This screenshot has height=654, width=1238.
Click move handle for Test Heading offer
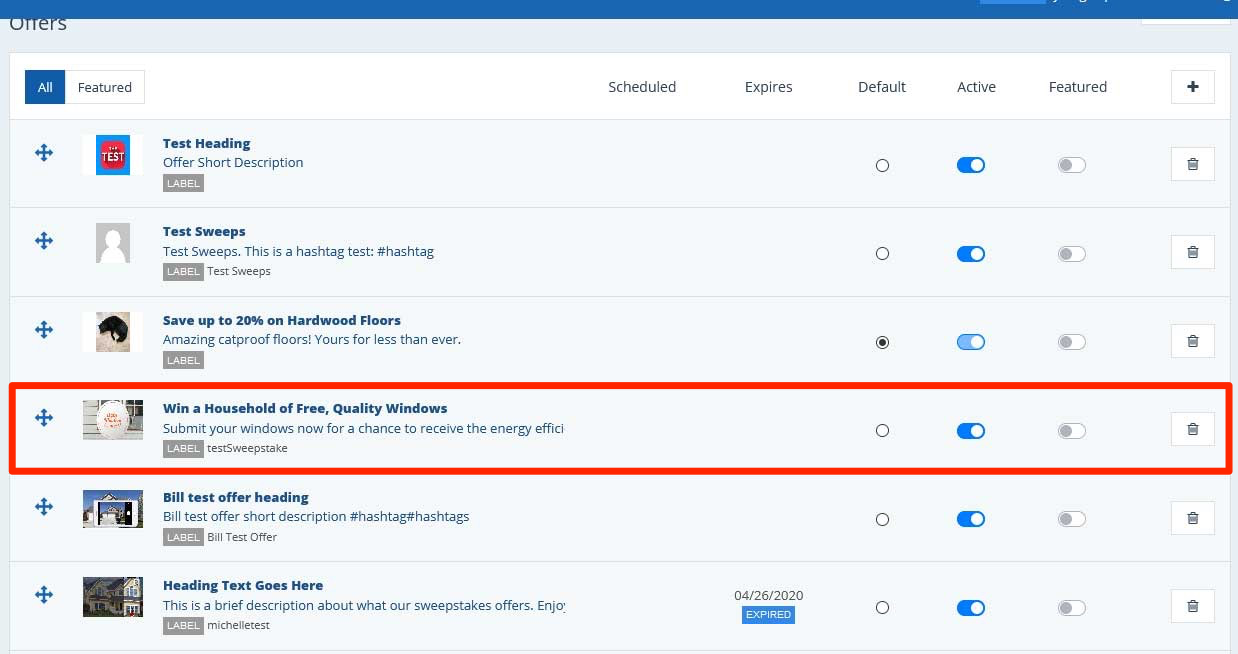44,153
